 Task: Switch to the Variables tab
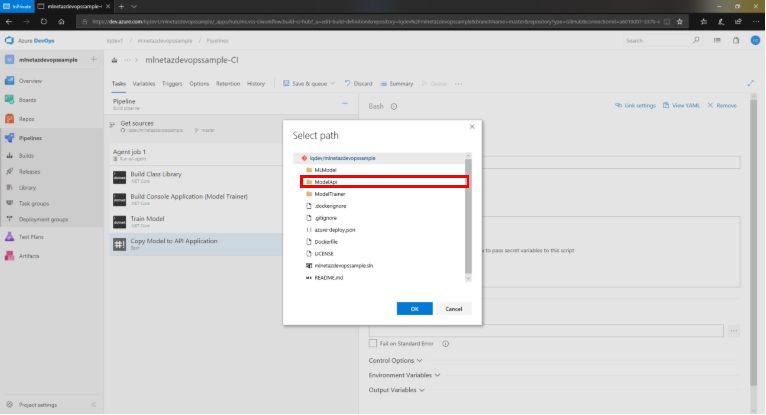click(x=144, y=84)
